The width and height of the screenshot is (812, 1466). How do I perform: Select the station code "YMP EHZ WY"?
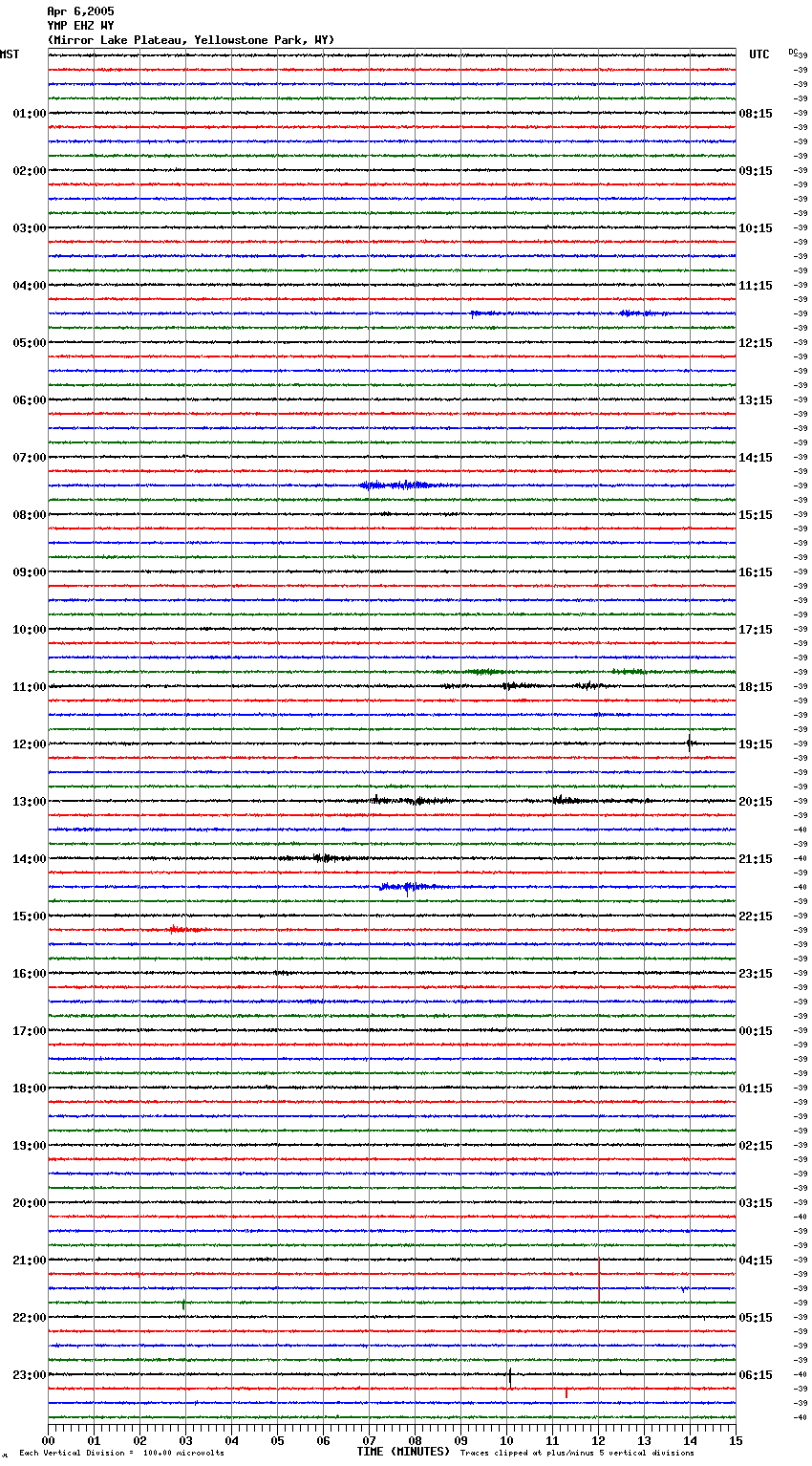pyautogui.click(x=80, y=26)
